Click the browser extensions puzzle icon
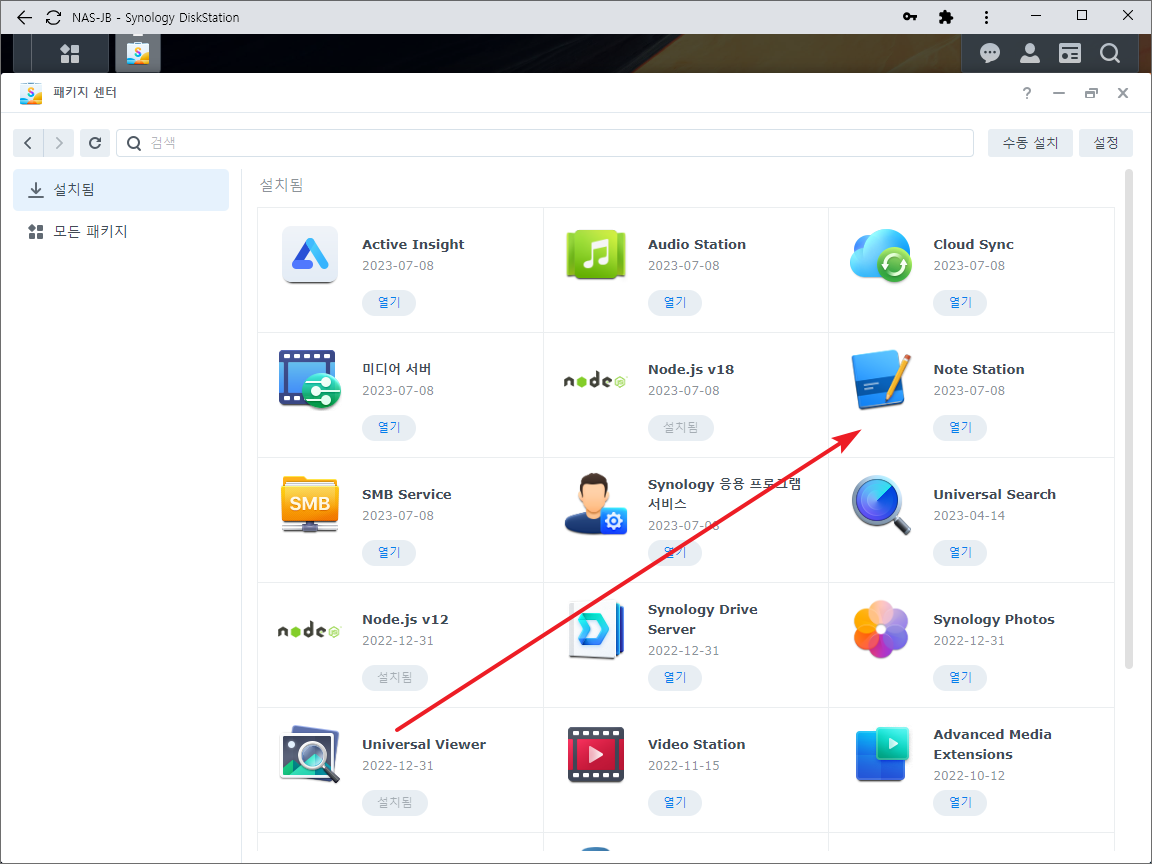 946,17
